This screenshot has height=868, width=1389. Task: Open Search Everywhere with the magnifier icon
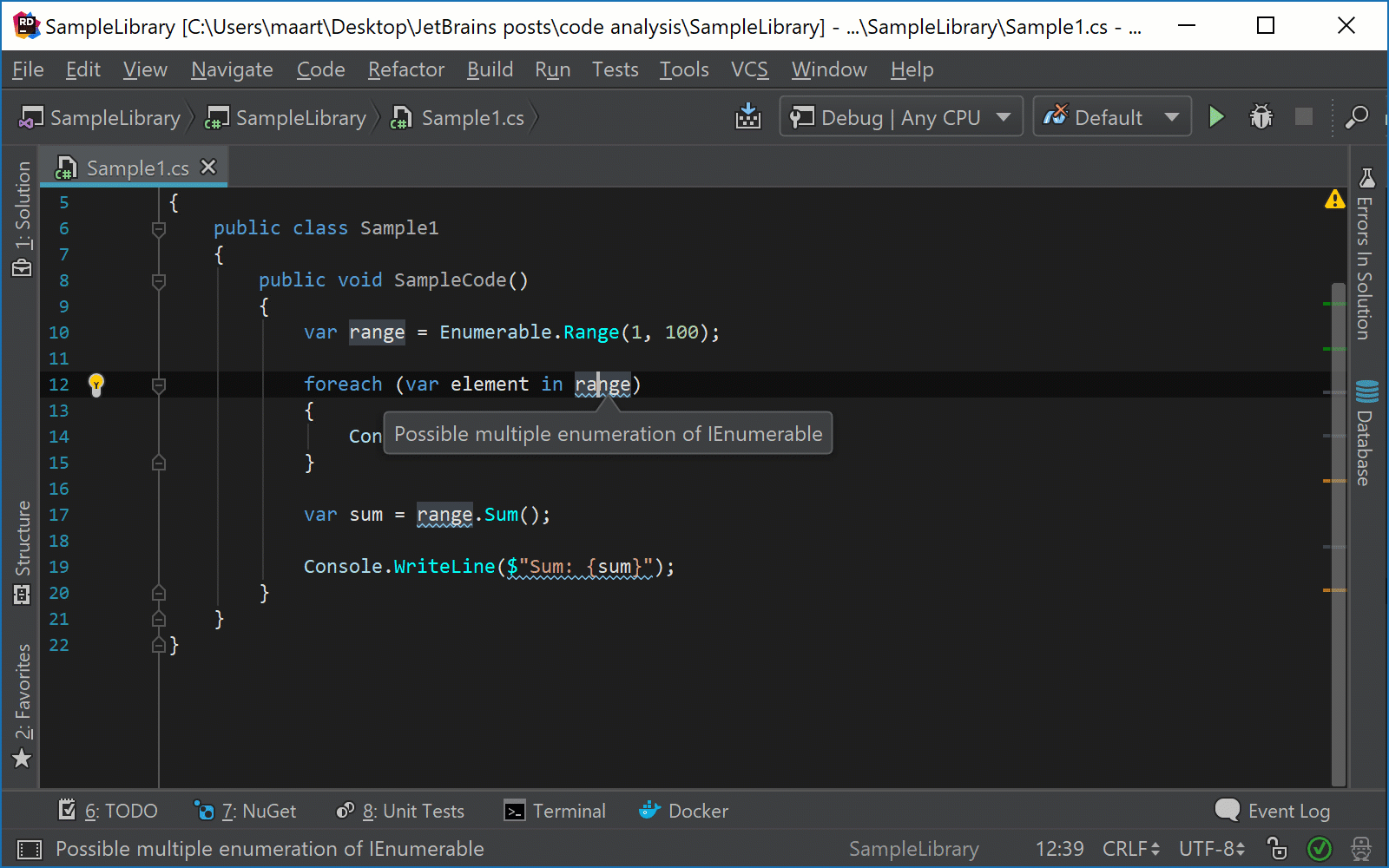coord(1357,117)
